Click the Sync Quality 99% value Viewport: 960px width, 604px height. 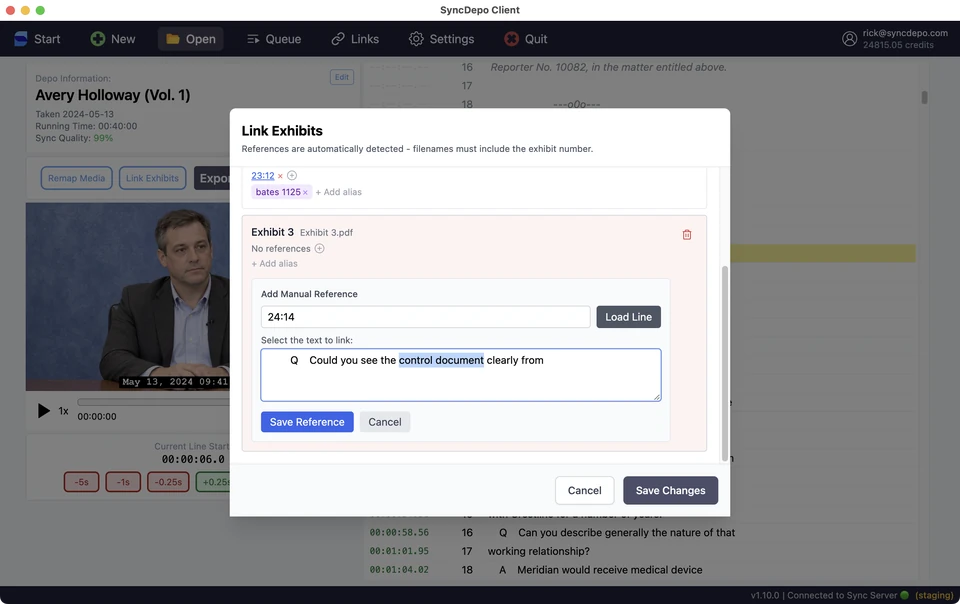103,138
